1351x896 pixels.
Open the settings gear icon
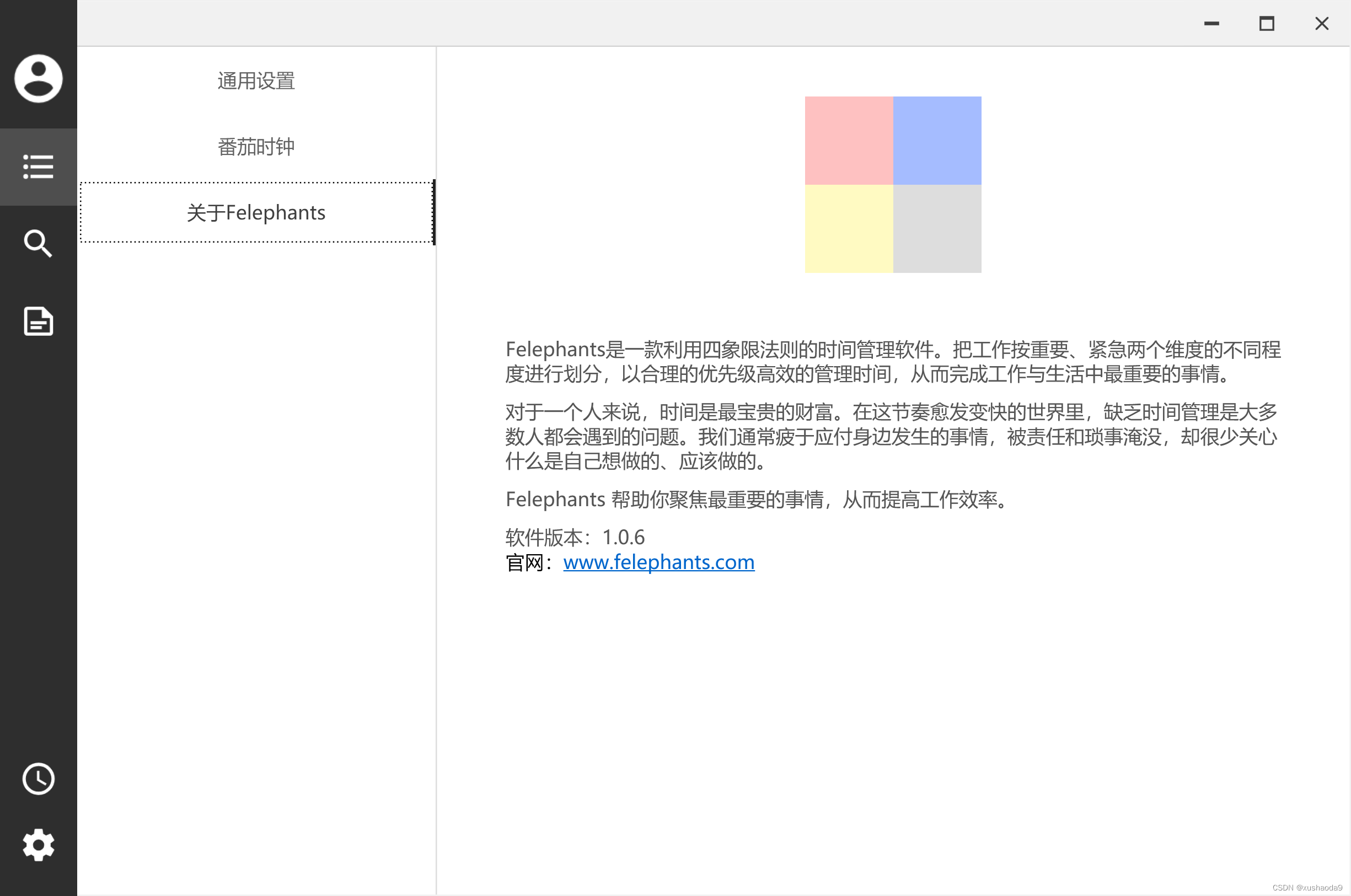pyautogui.click(x=38, y=845)
